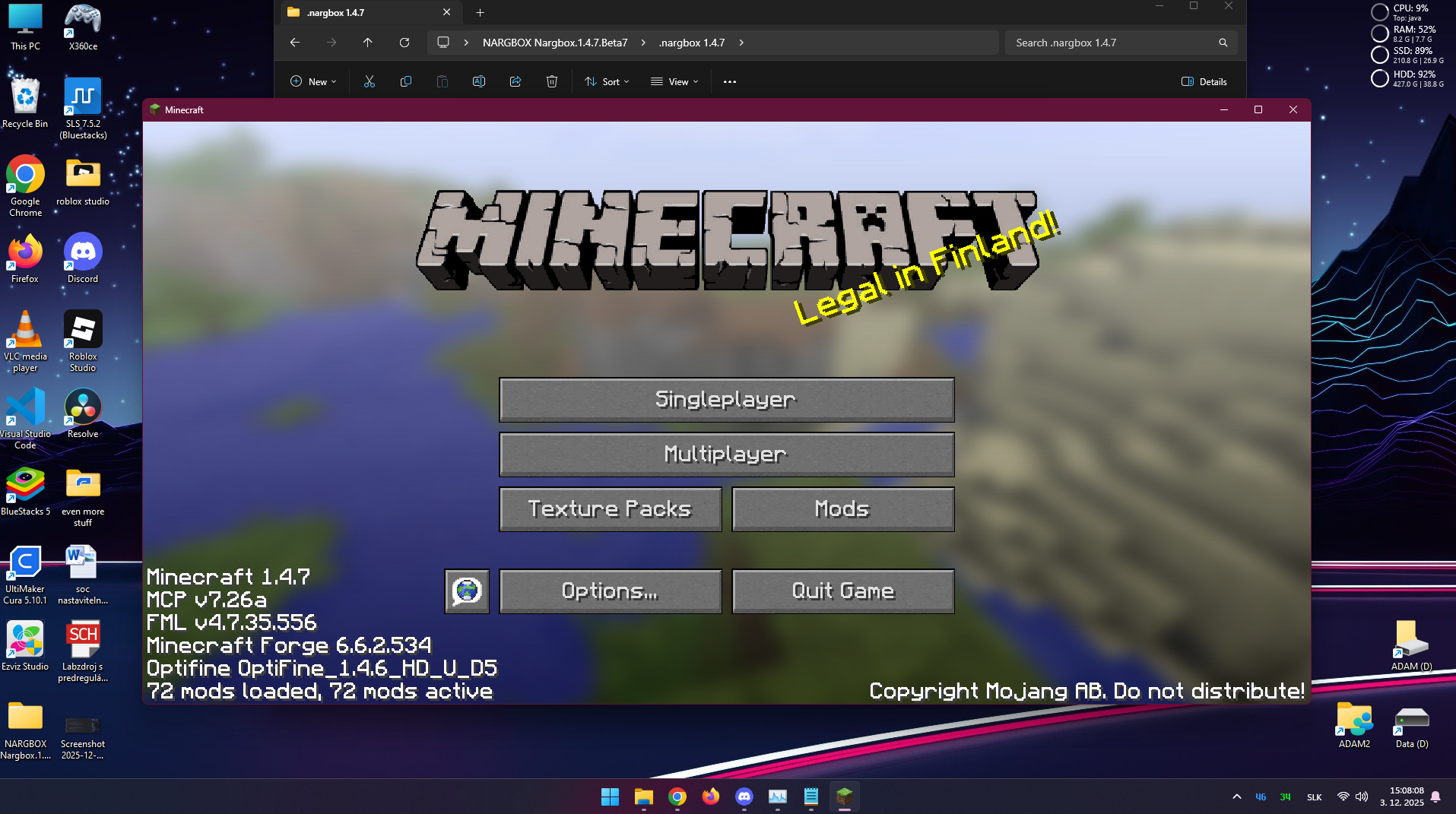This screenshot has width=1456, height=814.
Task: Select the BlueStacks 5 desktop icon
Action: tap(25, 491)
